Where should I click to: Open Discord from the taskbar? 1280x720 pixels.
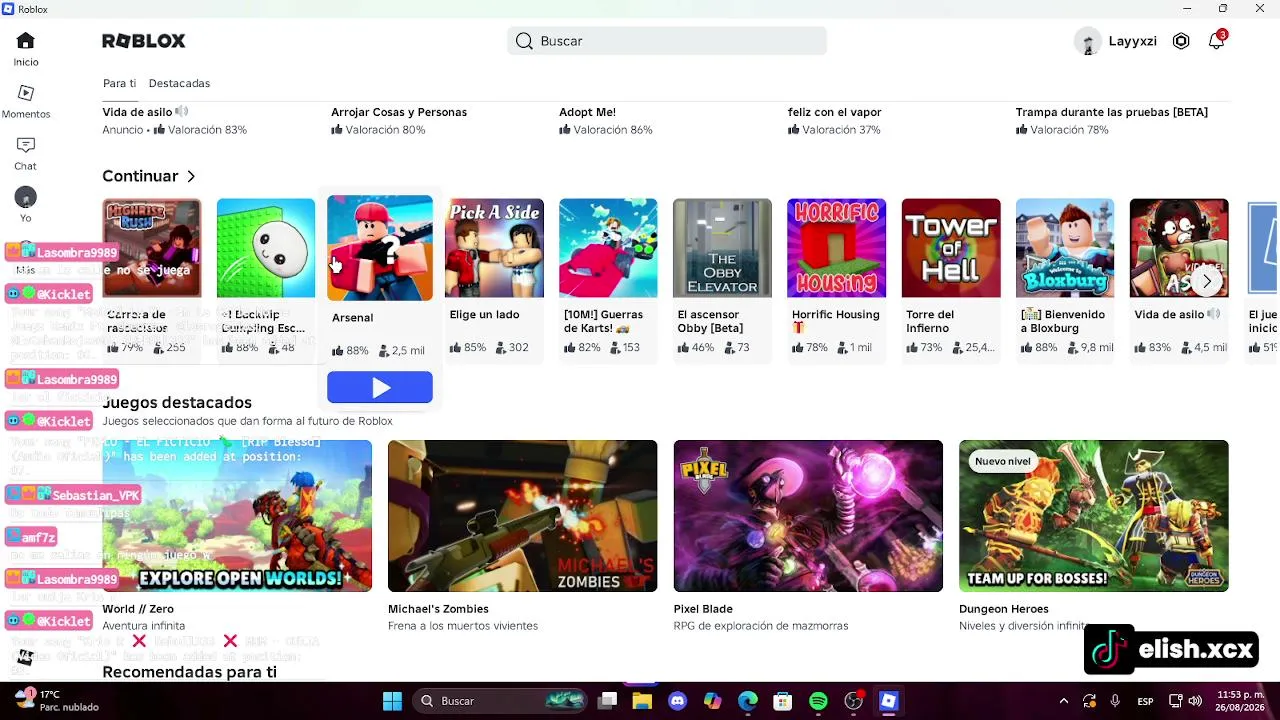677,701
